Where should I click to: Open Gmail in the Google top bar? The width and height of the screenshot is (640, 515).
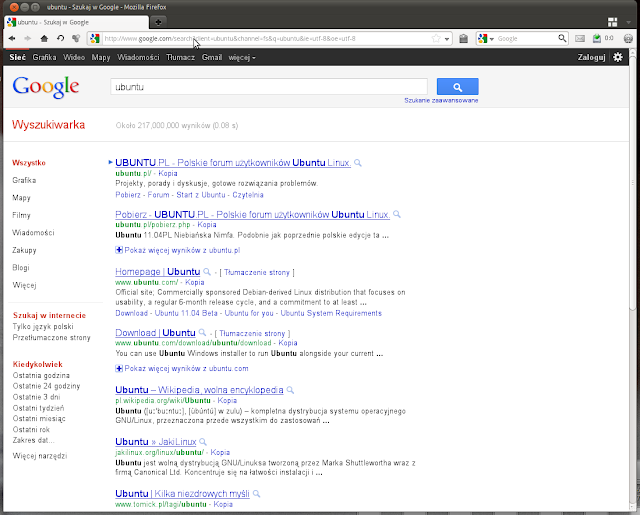pos(212,57)
